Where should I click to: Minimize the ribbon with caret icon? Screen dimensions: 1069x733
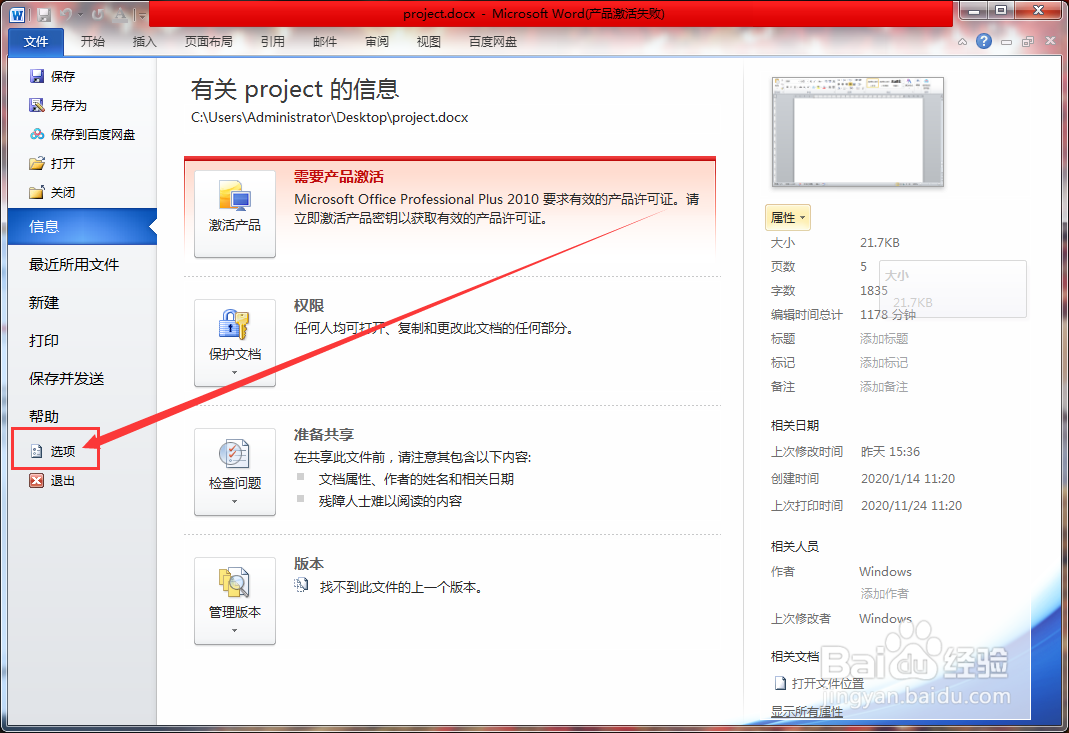tap(962, 42)
